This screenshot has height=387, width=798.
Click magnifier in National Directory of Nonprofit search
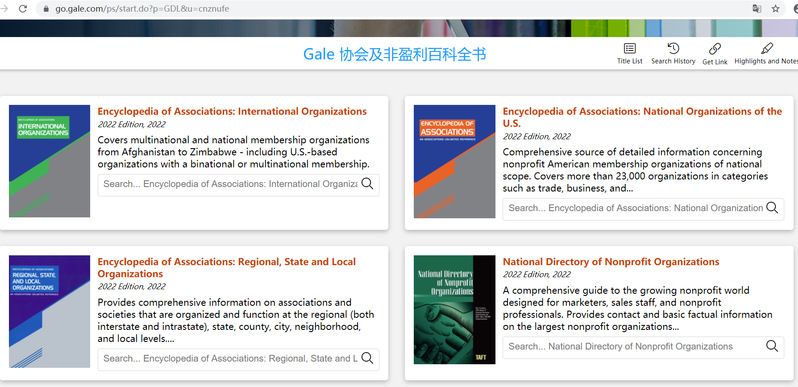(772, 346)
